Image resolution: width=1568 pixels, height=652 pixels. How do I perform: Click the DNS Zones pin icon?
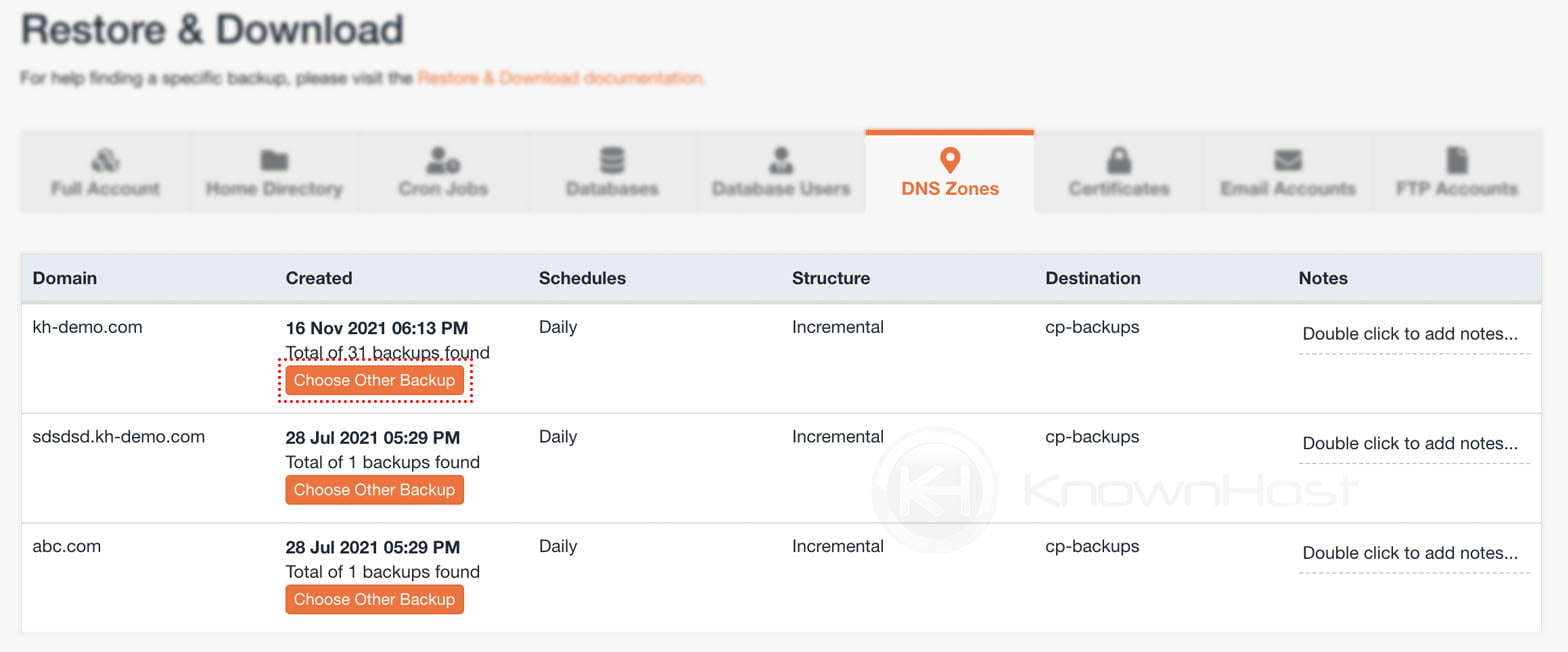click(x=950, y=159)
